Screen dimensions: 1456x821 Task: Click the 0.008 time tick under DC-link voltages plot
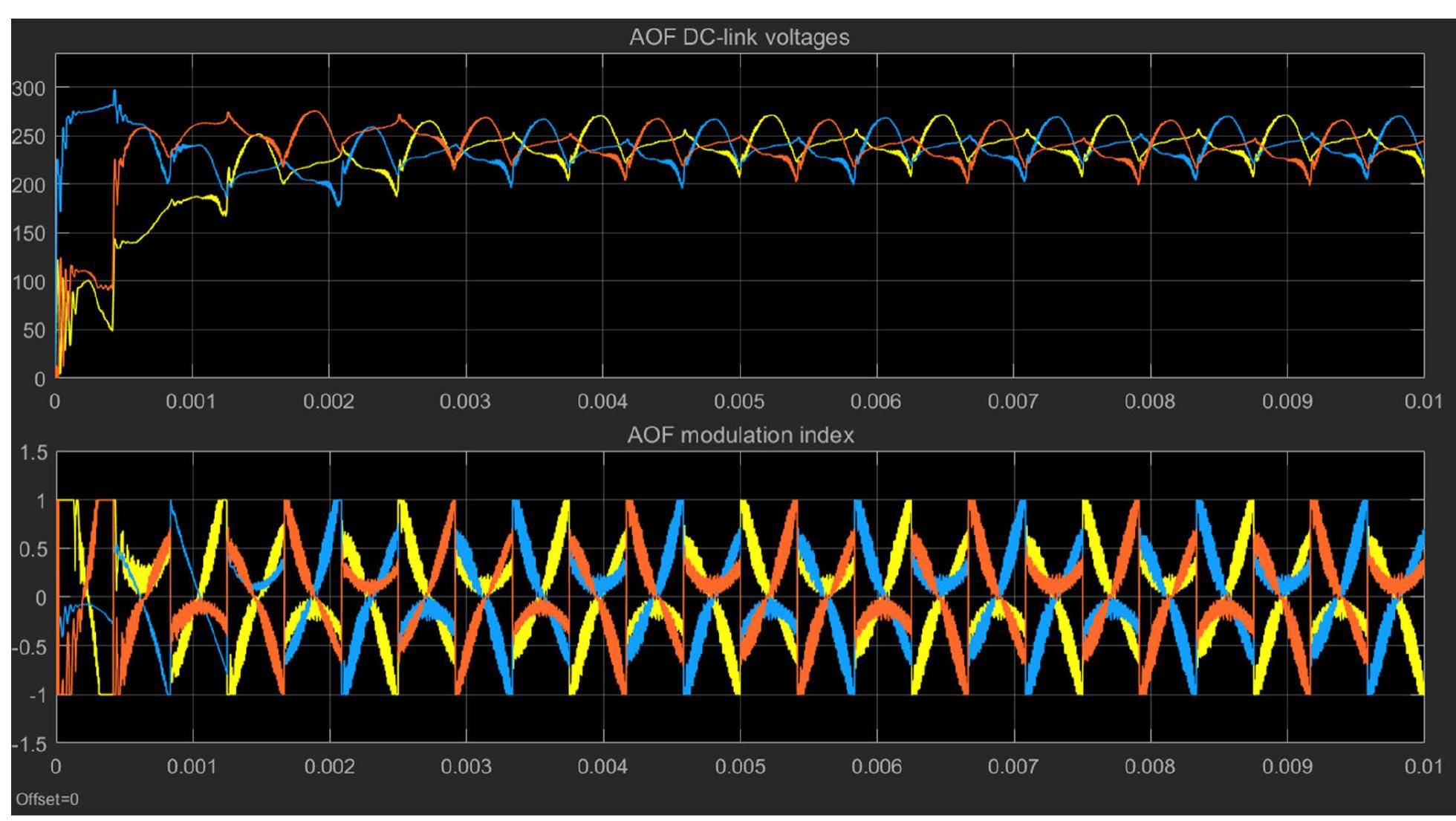[x=1150, y=402]
